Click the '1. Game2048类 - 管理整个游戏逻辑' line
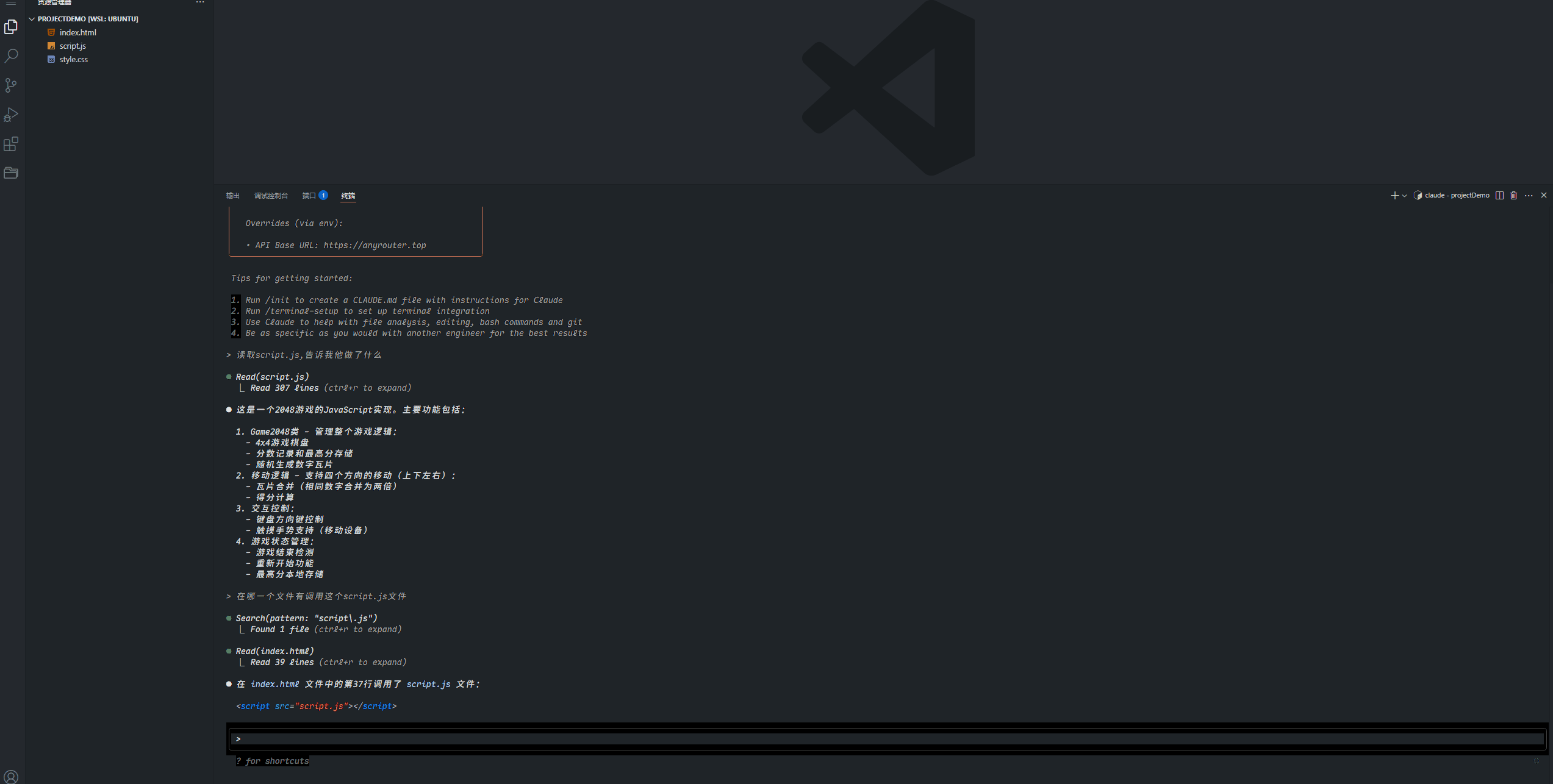The image size is (1553, 784). tap(316, 432)
